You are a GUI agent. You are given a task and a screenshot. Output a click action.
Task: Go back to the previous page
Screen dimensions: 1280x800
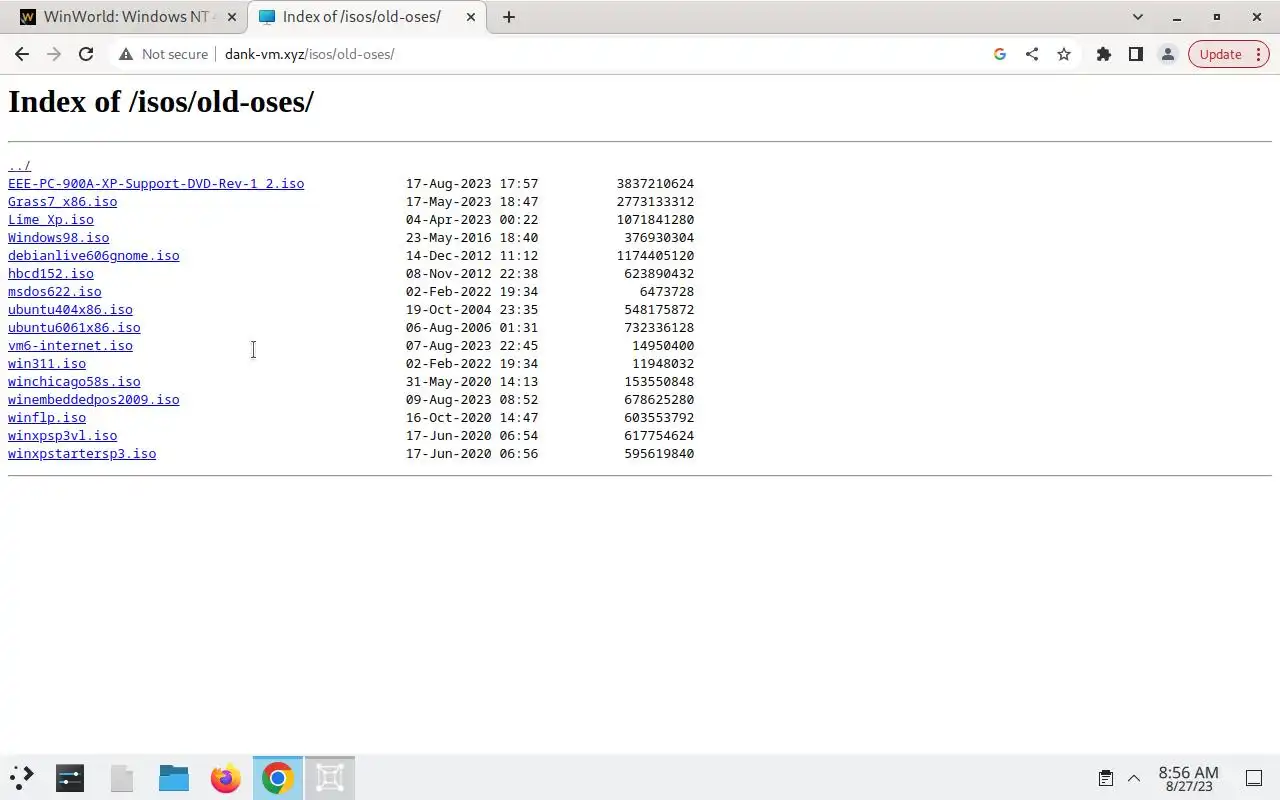(22, 54)
